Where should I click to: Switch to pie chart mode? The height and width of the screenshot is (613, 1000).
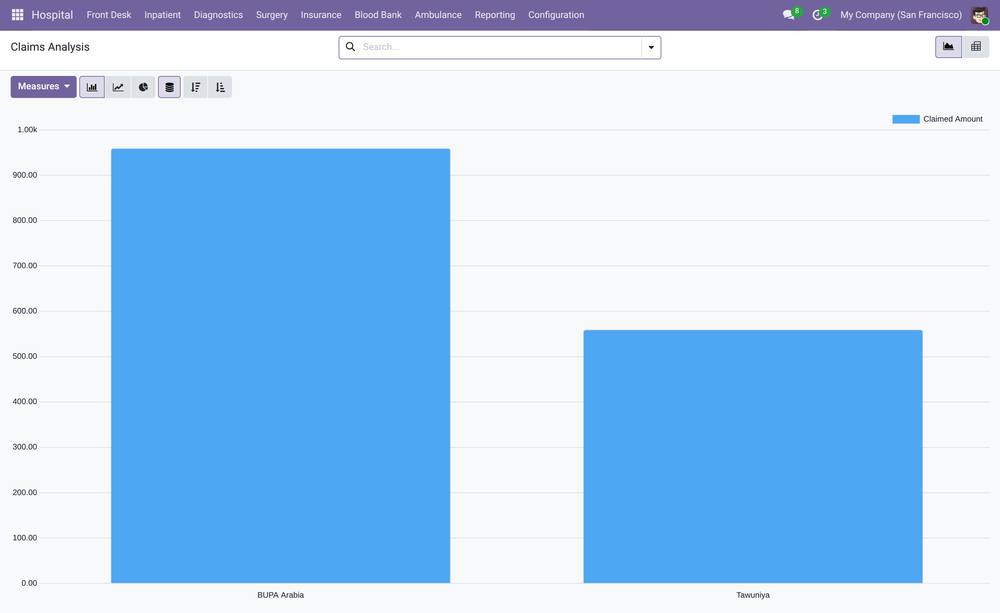[143, 87]
